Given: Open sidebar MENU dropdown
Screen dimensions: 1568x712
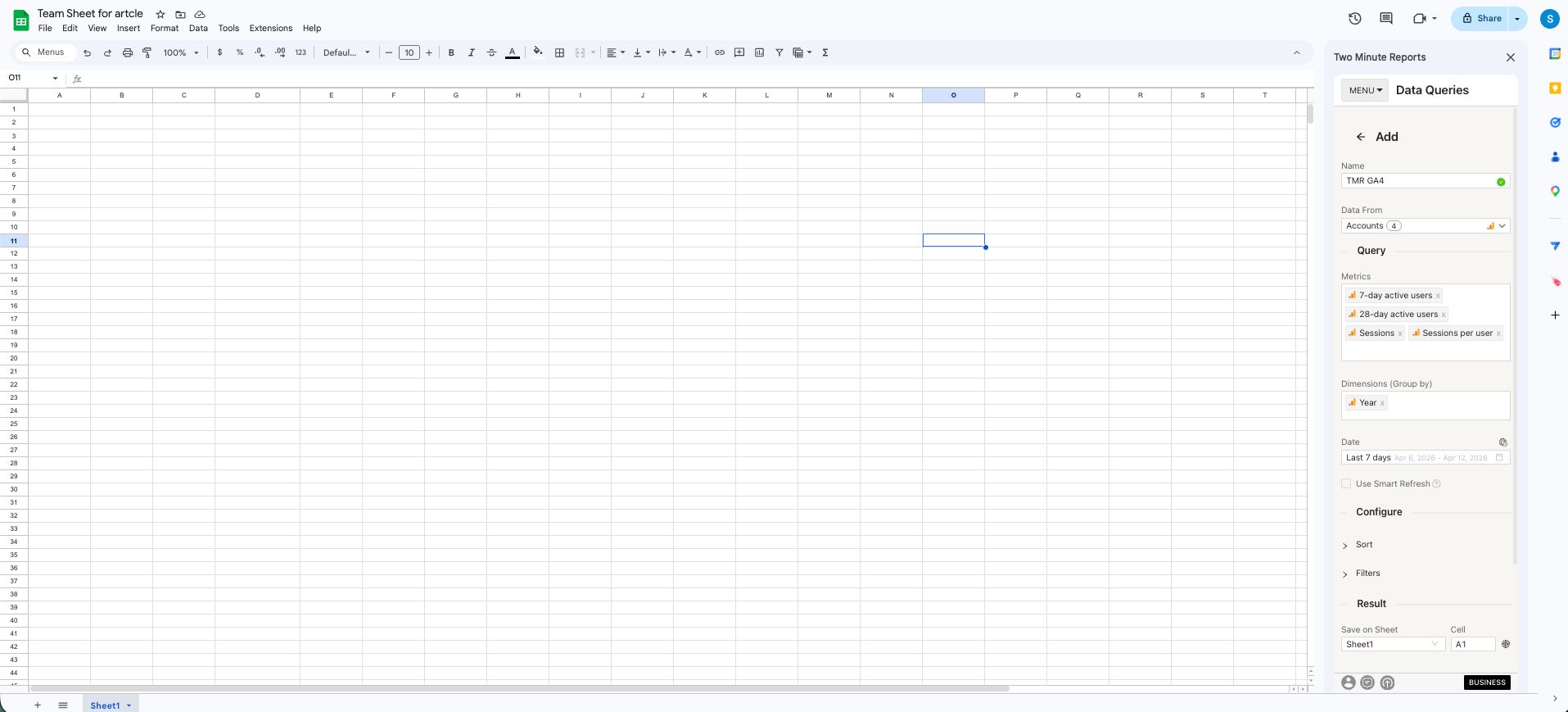Looking at the screenshot, I should [x=1365, y=90].
